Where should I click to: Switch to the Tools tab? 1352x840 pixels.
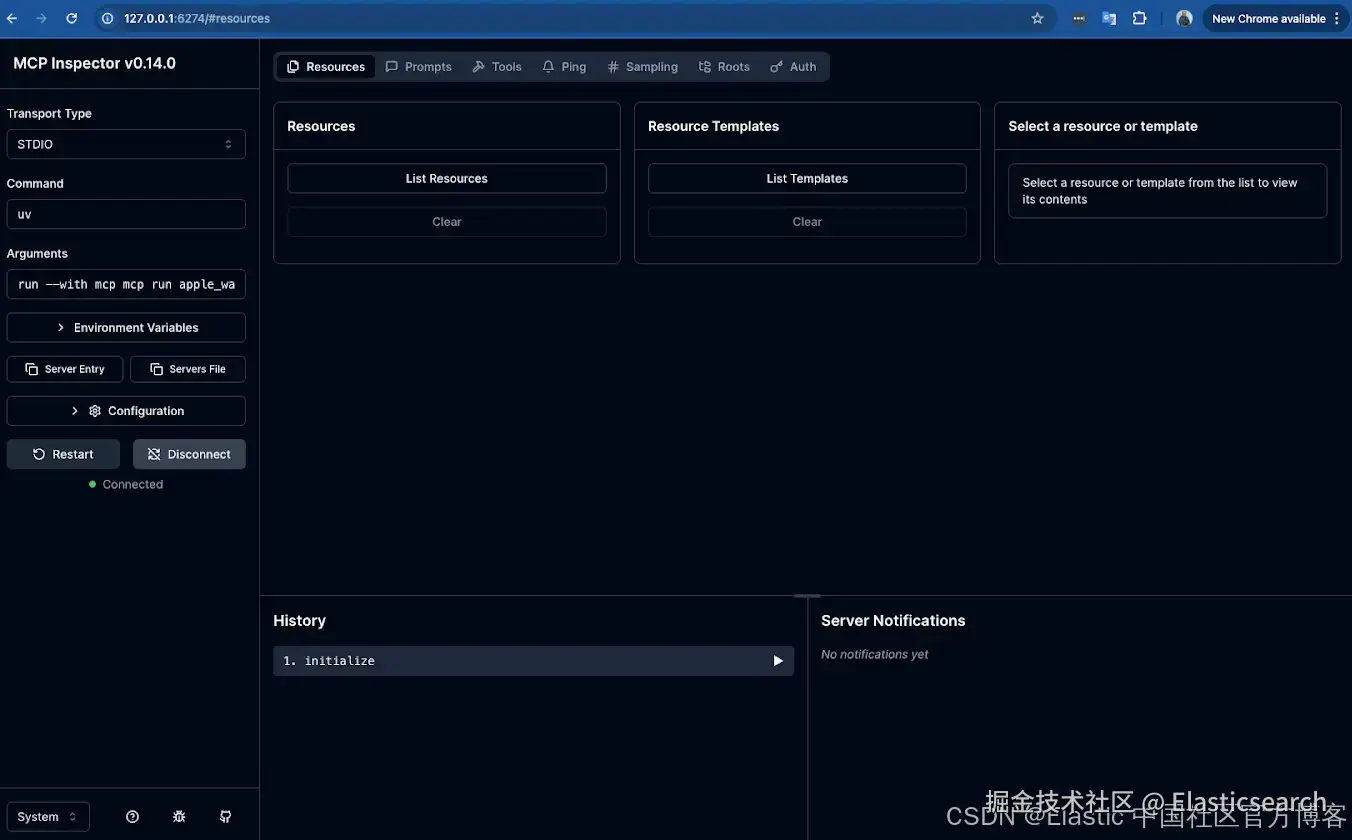497,67
